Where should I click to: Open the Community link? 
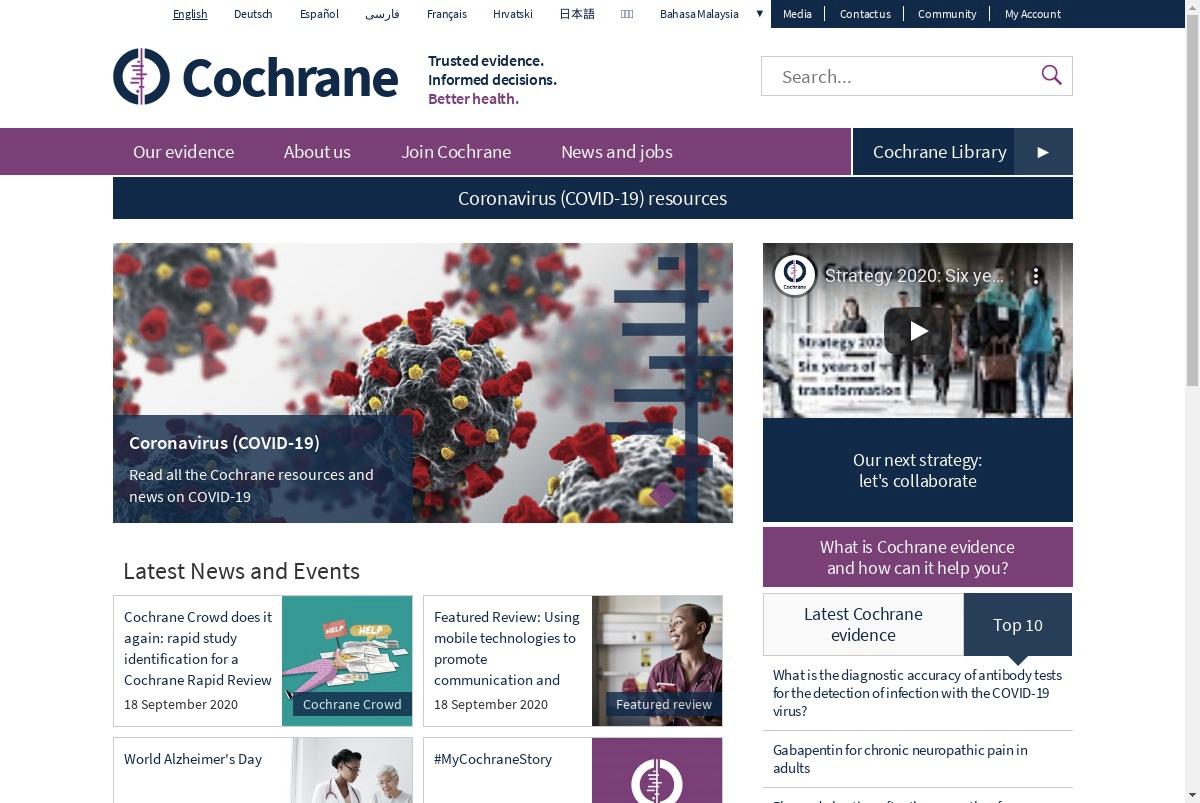tap(946, 14)
